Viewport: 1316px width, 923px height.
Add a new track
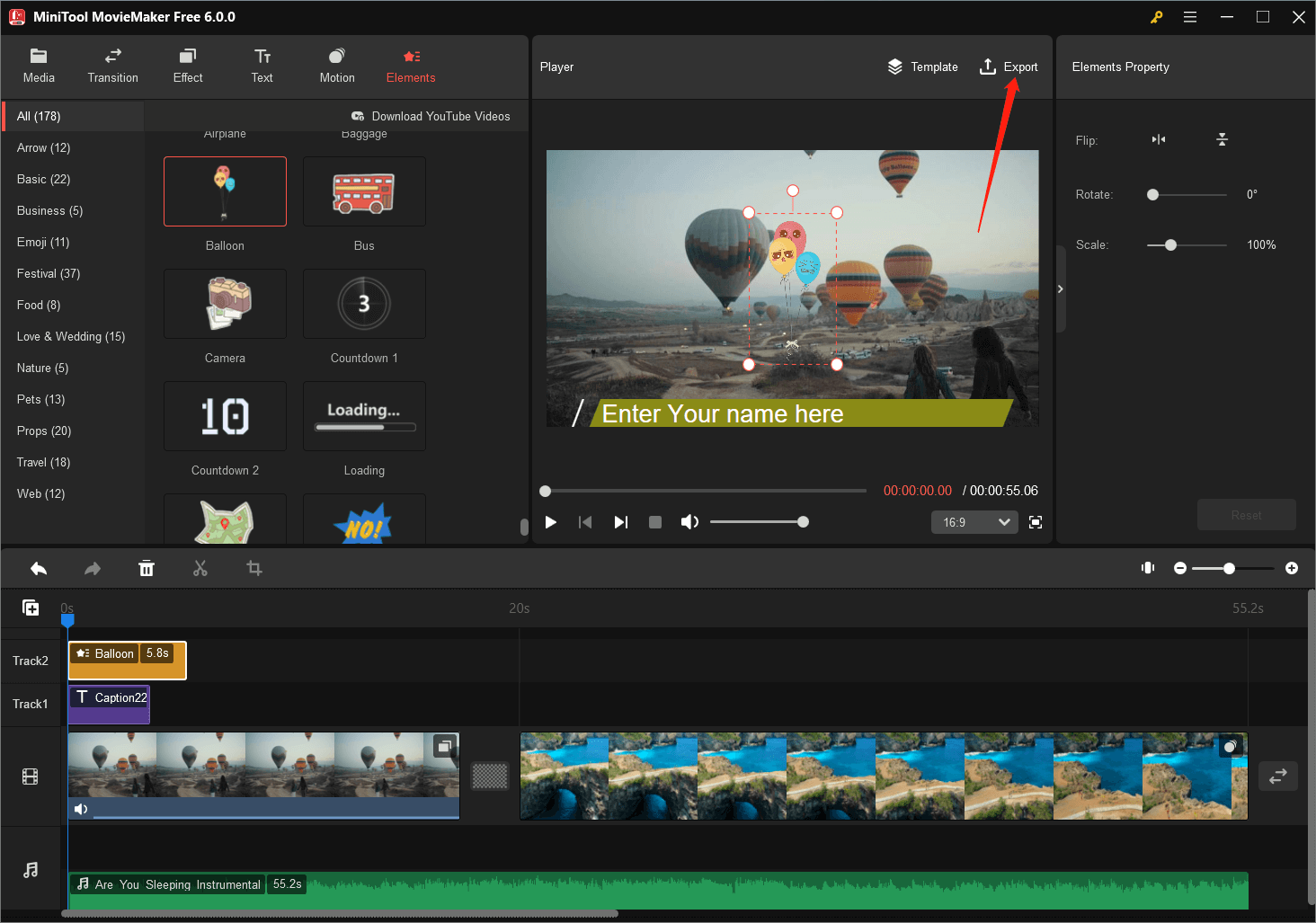pyautogui.click(x=31, y=608)
